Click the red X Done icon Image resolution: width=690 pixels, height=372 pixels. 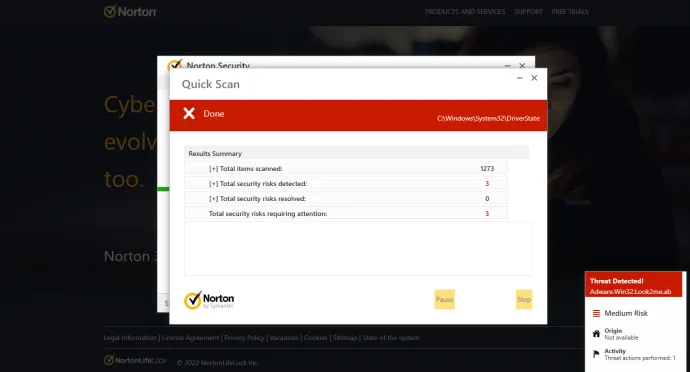click(x=189, y=114)
